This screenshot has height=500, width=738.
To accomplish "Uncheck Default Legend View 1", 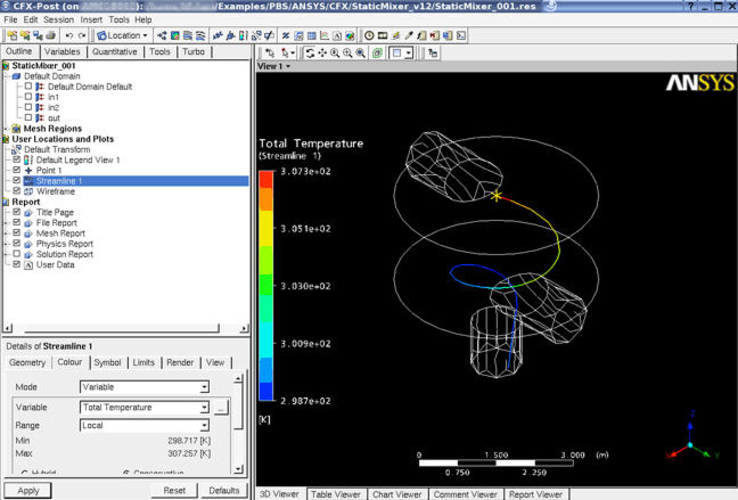I will tap(16, 160).
